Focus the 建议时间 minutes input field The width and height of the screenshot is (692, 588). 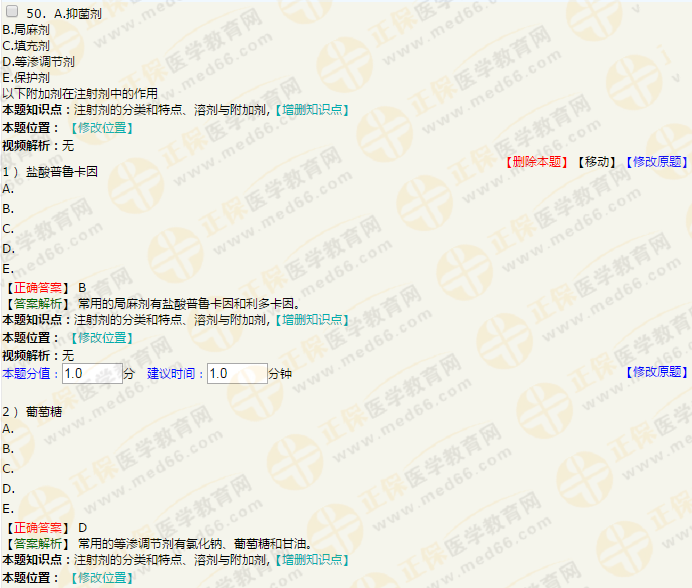(236, 374)
